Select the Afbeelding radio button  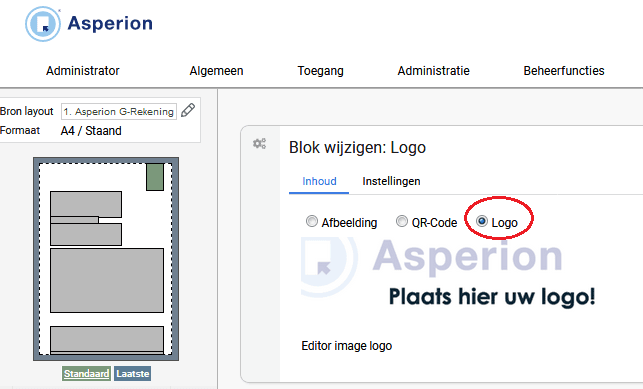tap(312, 221)
